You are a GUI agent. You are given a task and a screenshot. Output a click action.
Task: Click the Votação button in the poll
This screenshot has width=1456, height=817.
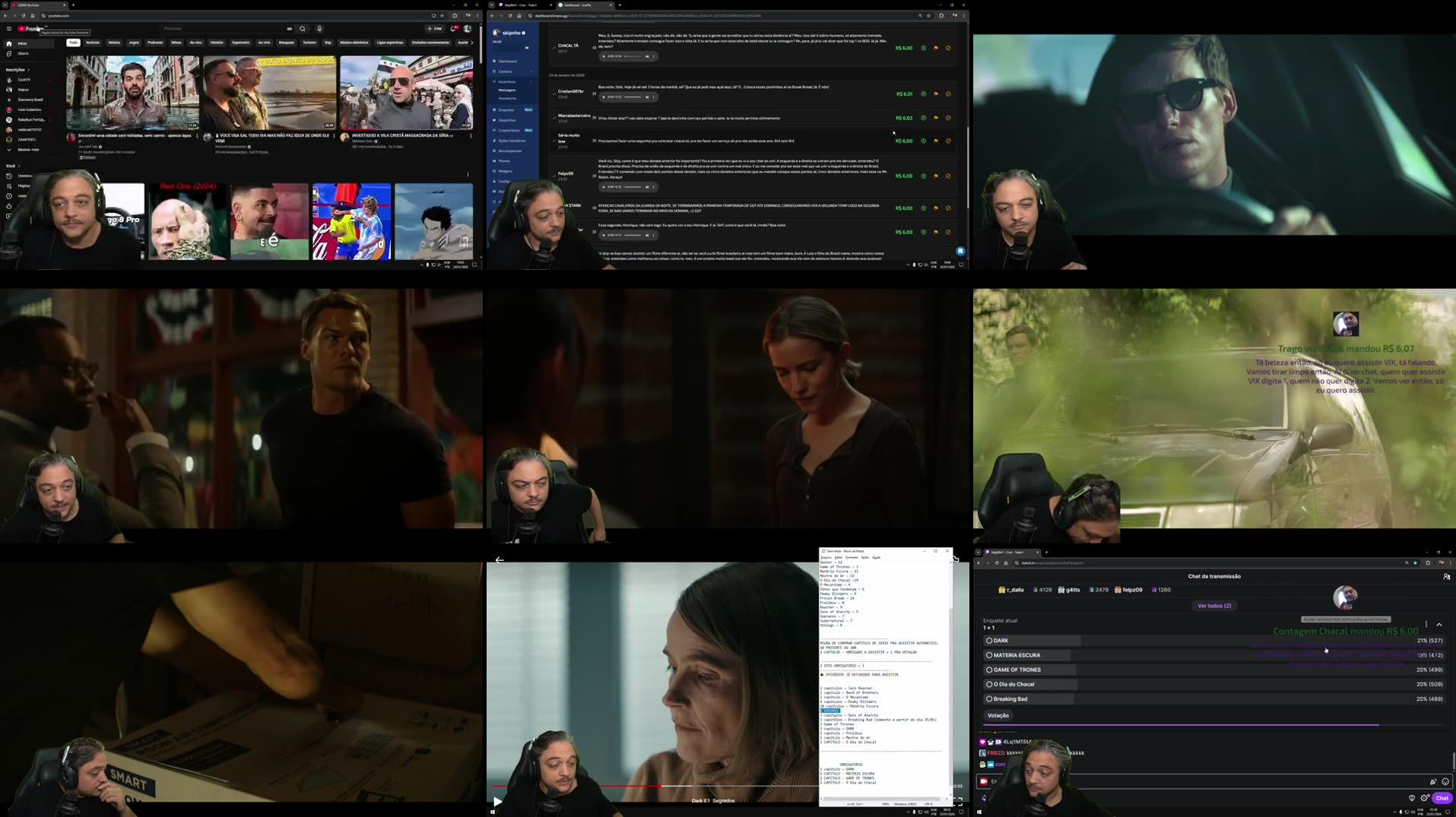coord(998,715)
